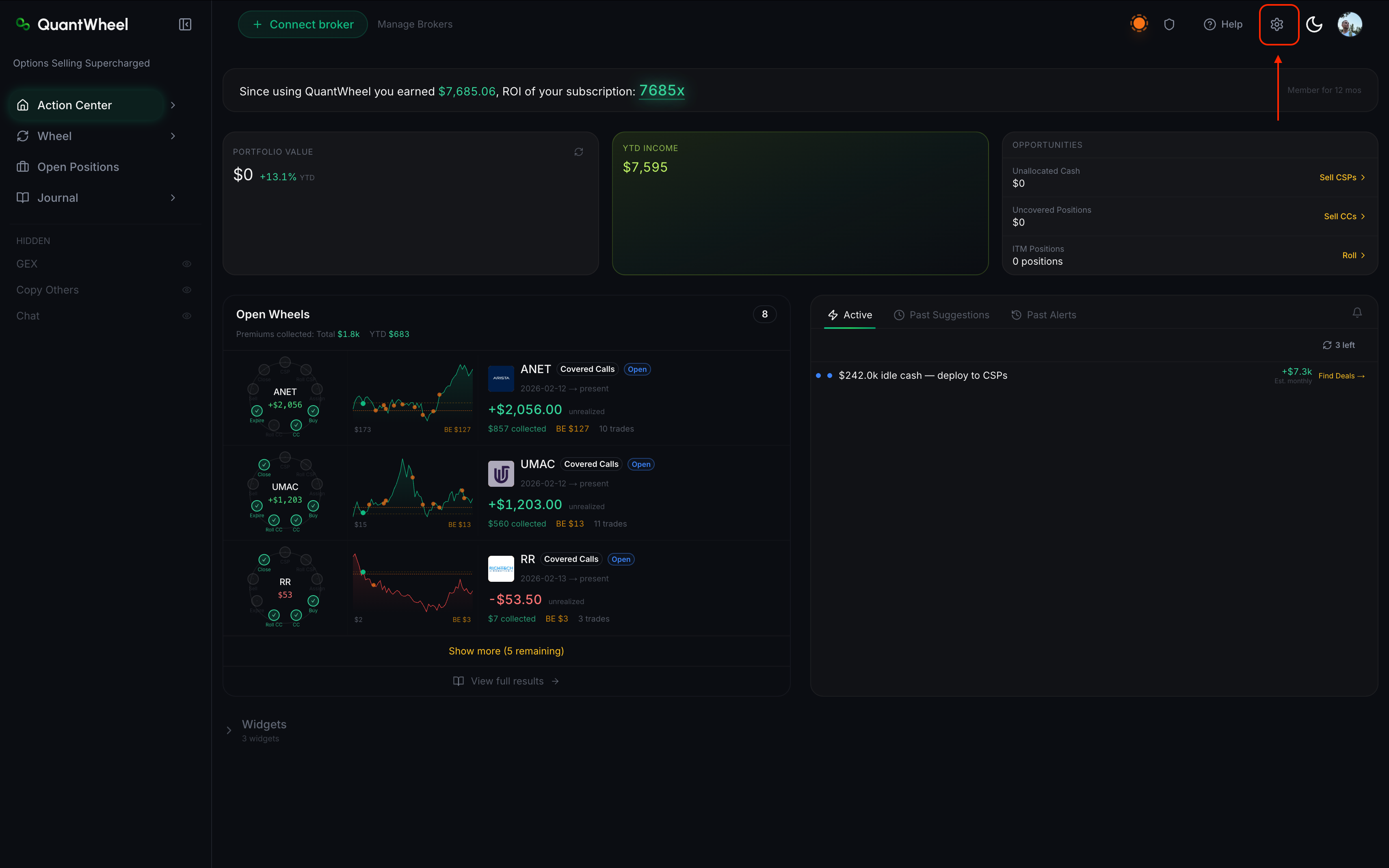Click the QuantWheel logo
This screenshot has width=1389, height=868.
click(72, 24)
